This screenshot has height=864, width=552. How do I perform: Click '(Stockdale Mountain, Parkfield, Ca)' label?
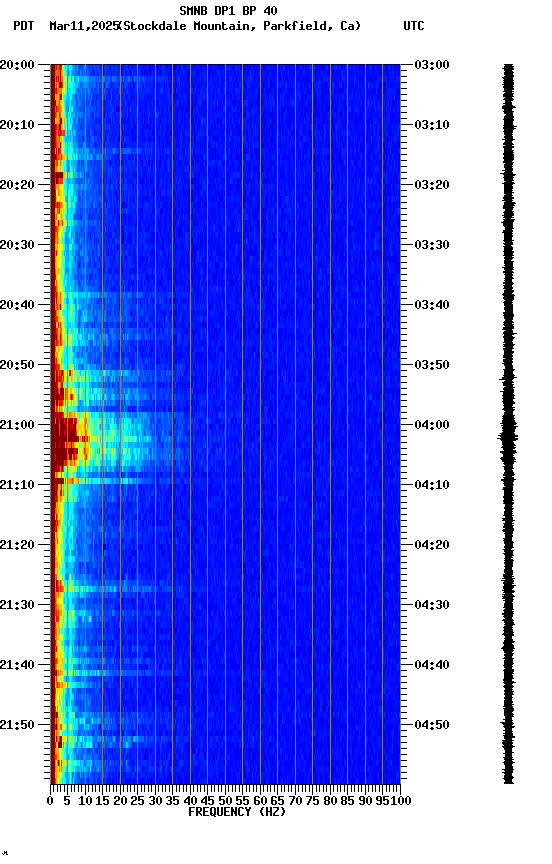click(x=240, y=26)
